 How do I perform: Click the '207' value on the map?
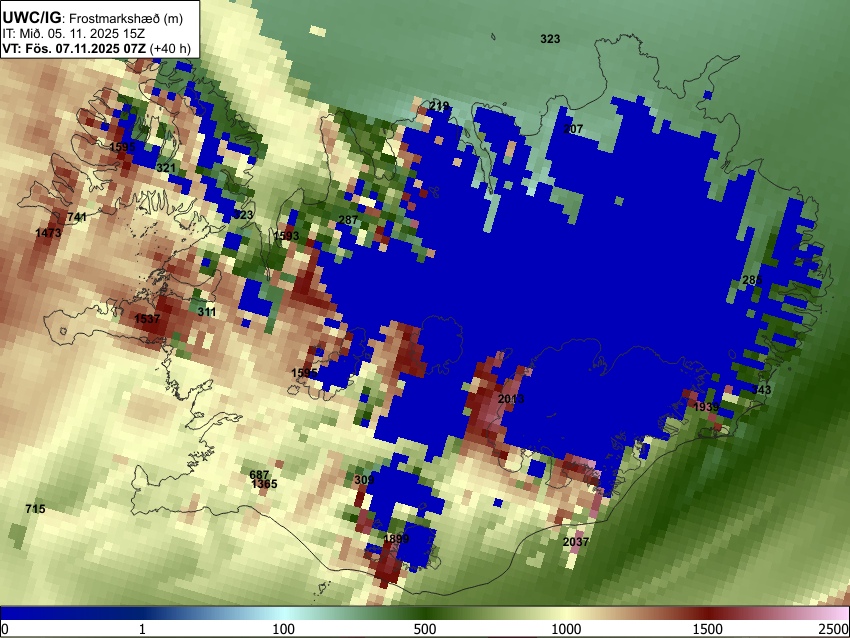(x=573, y=129)
